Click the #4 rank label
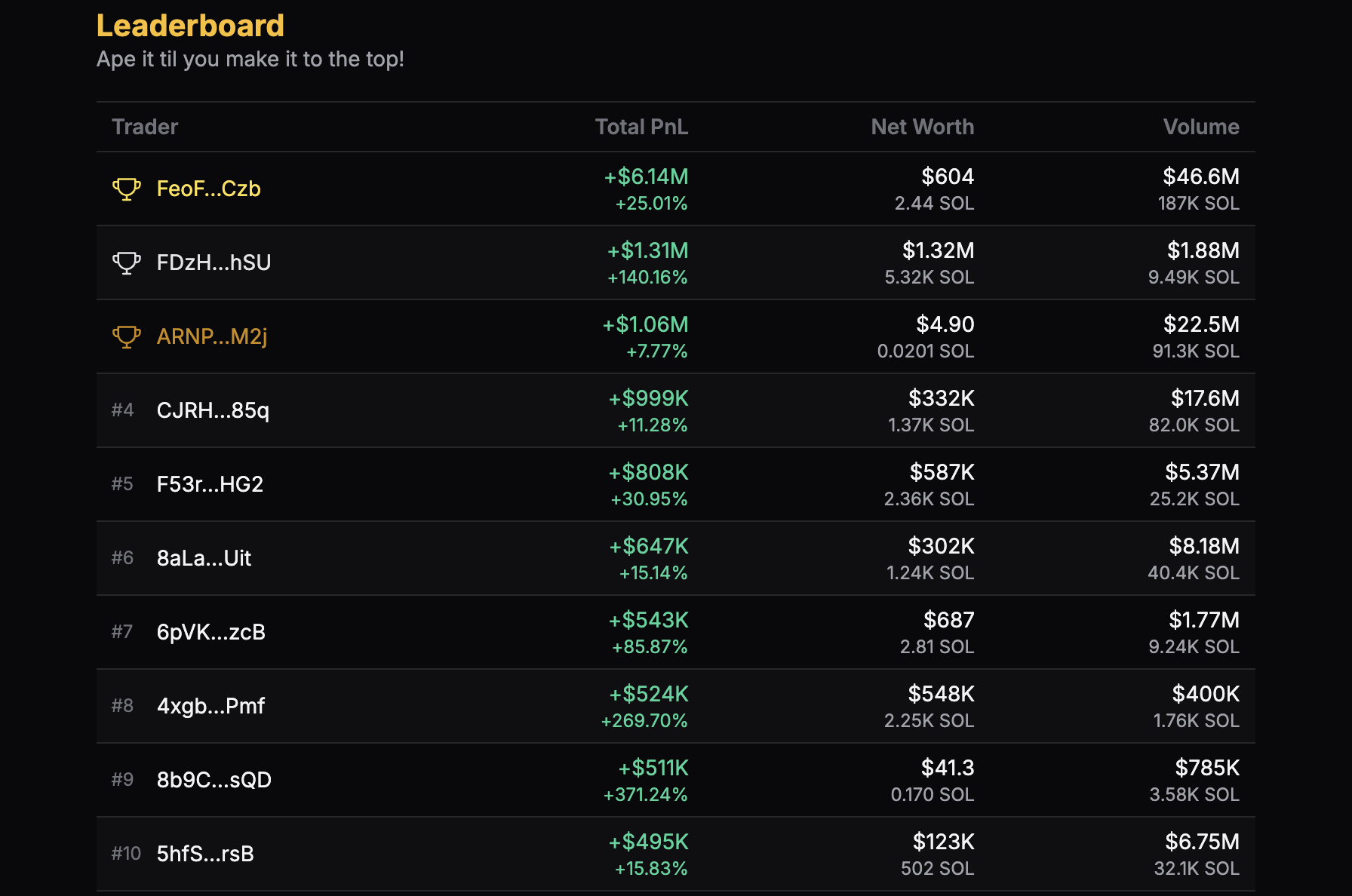This screenshot has height=896, width=1352. point(122,410)
